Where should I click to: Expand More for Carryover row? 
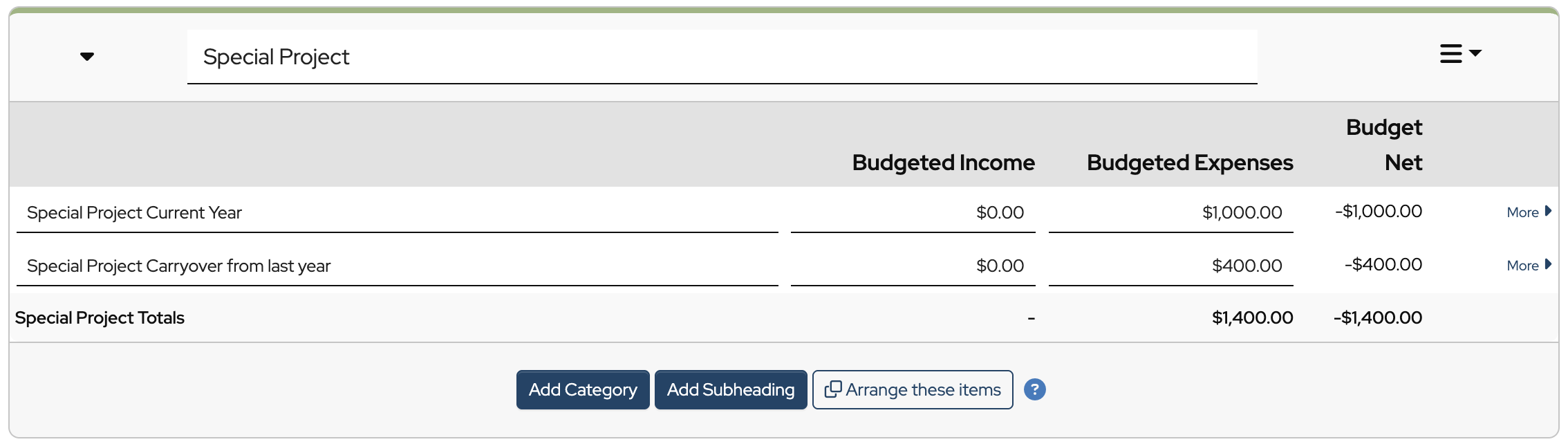point(1528,266)
